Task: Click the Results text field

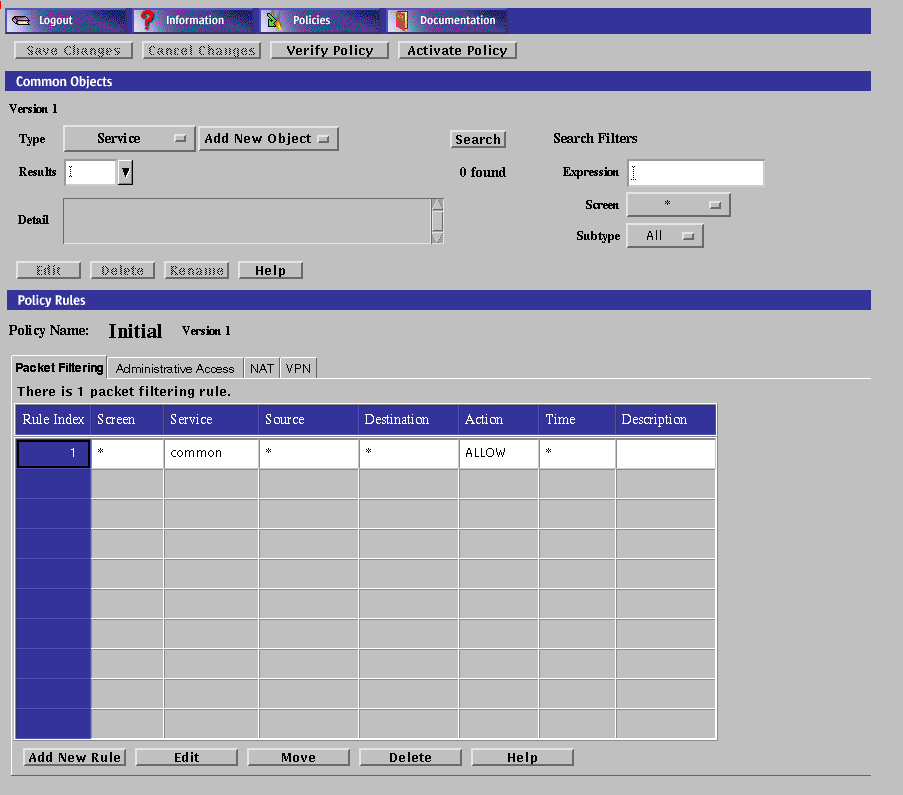Action: point(90,172)
